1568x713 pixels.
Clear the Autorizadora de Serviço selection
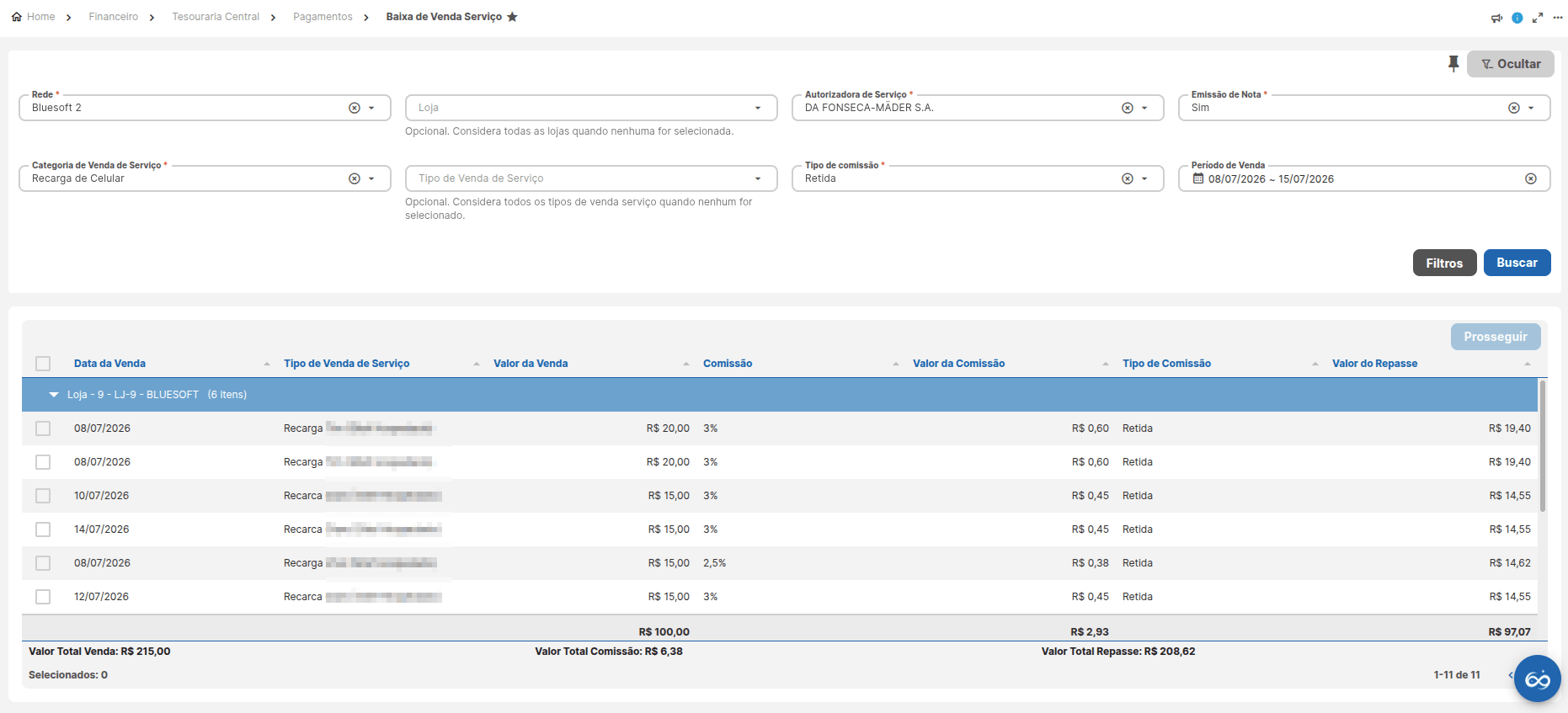point(1128,108)
